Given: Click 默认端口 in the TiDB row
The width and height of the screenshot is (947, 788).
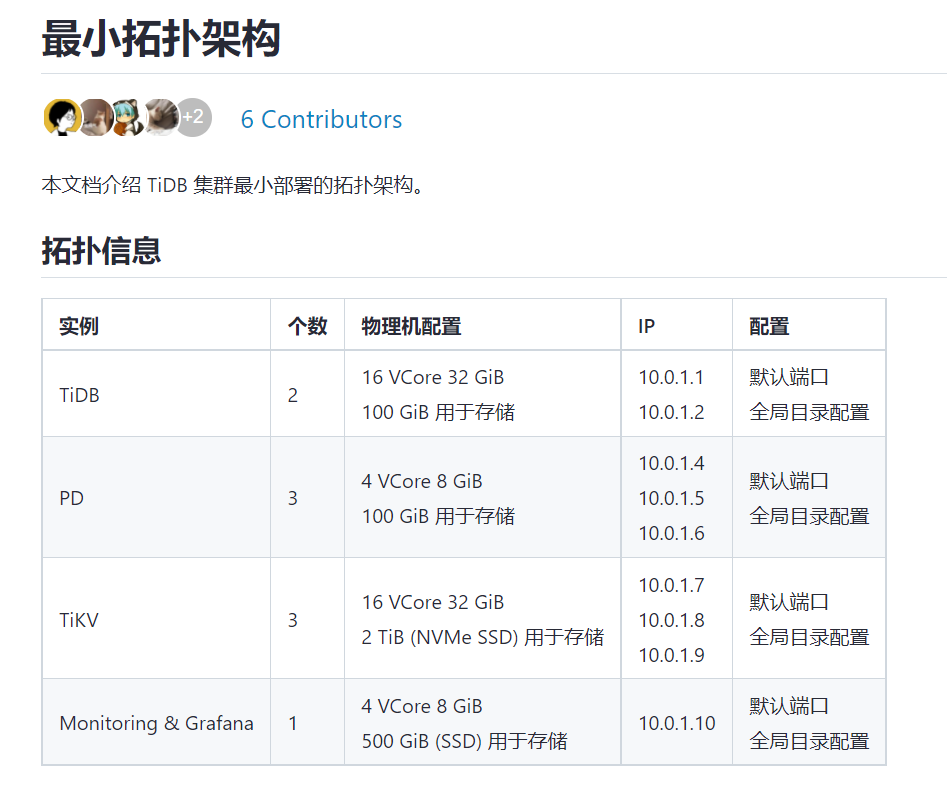Looking at the screenshot, I should 789,377.
